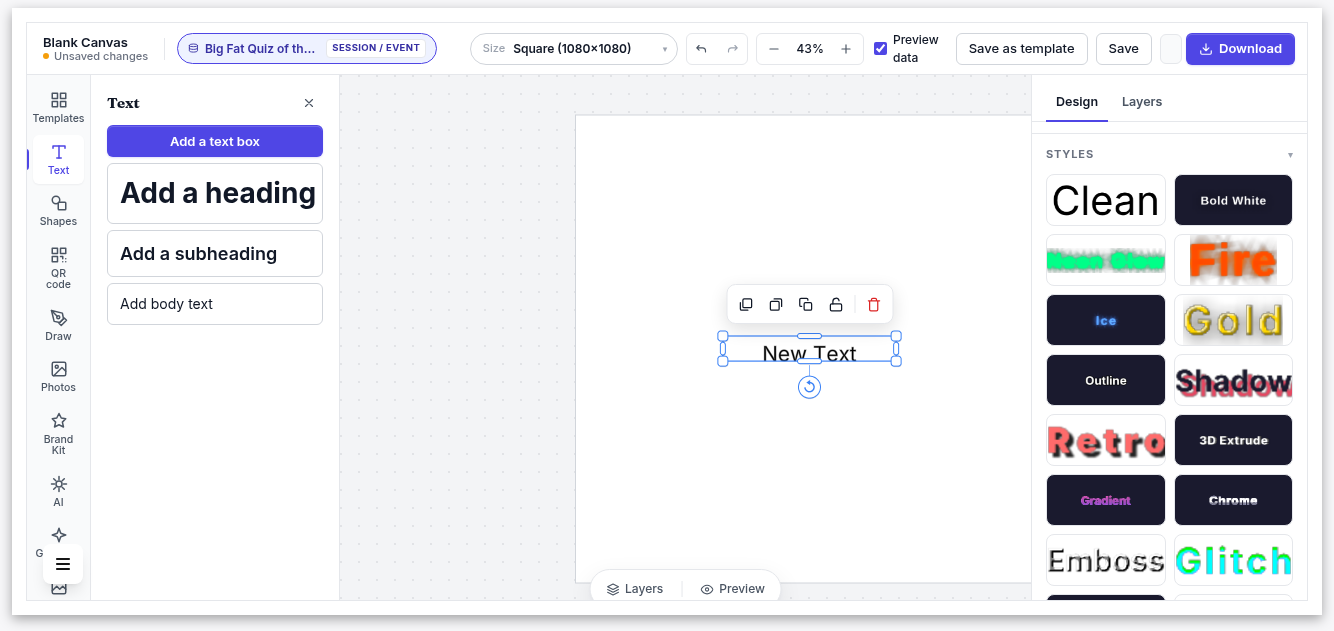Undo the last action
Screen dimensions: 1334x631
[x=701, y=49]
